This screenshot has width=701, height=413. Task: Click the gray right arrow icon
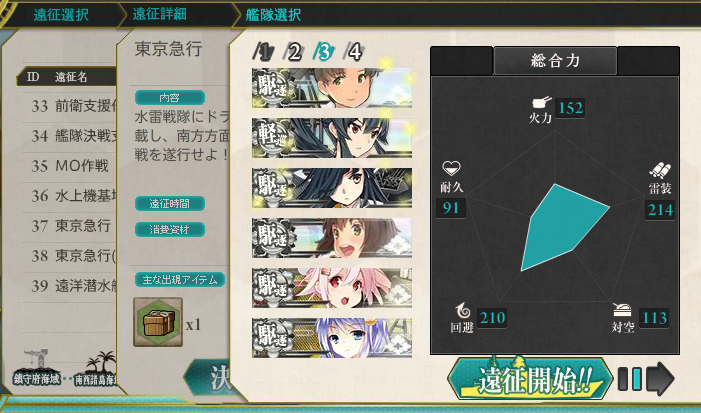pos(660,379)
